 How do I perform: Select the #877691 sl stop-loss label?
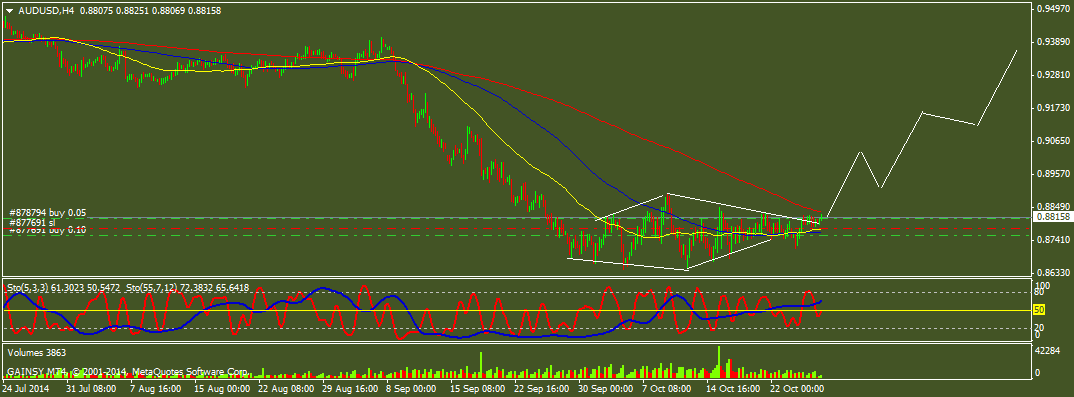point(32,222)
